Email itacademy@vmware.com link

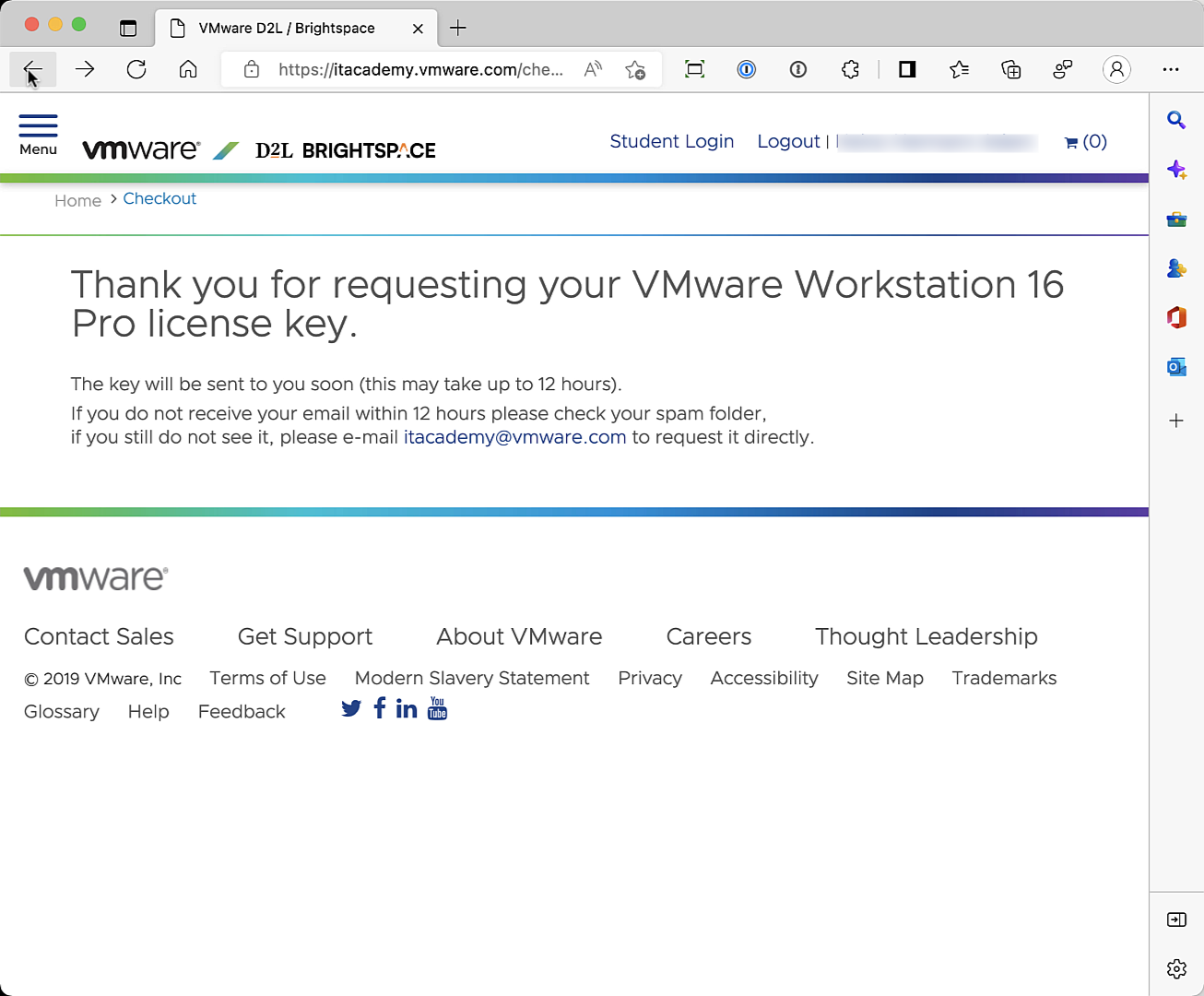click(x=514, y=437)
